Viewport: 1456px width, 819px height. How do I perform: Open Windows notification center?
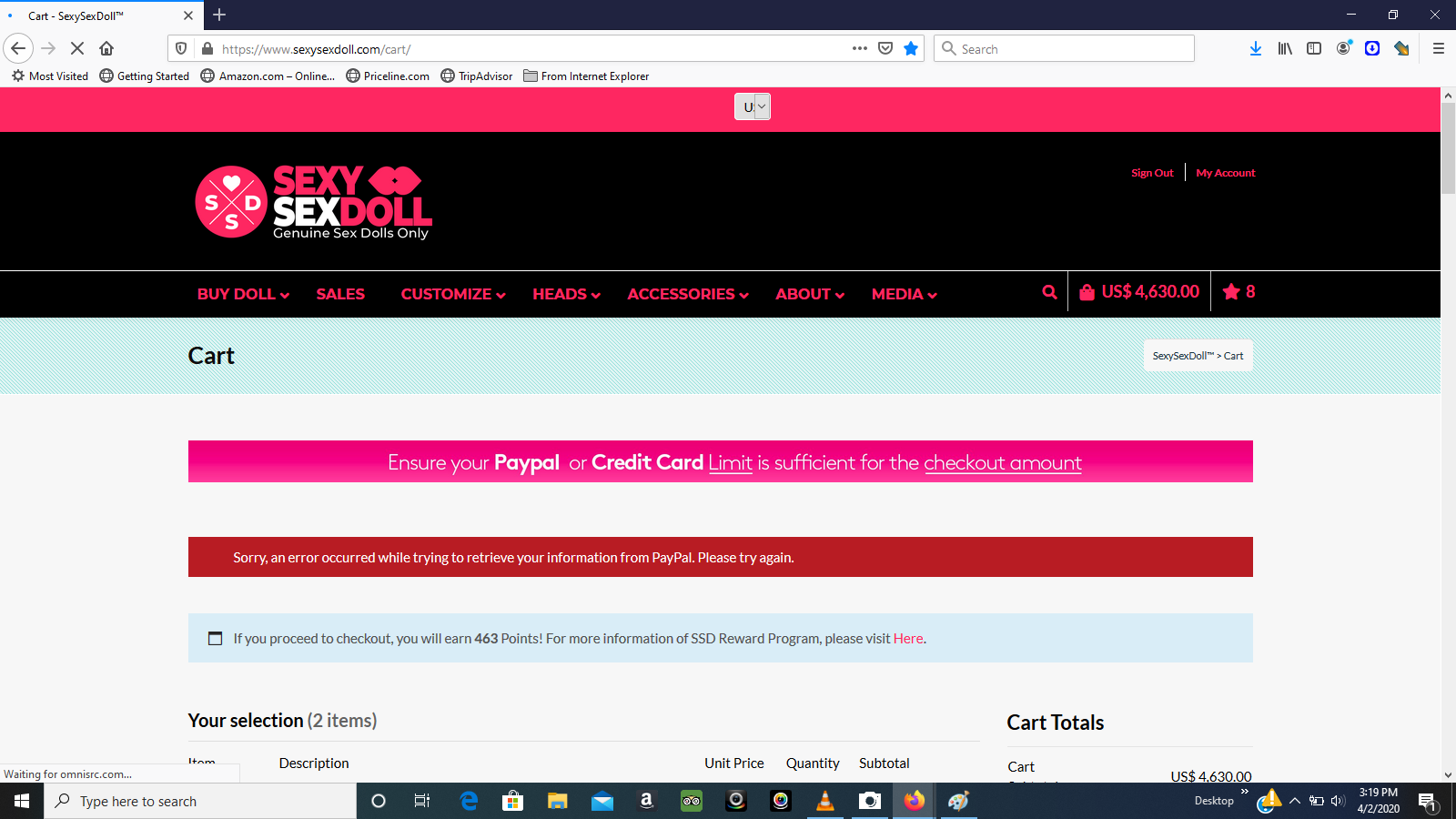coord(1428,802)
